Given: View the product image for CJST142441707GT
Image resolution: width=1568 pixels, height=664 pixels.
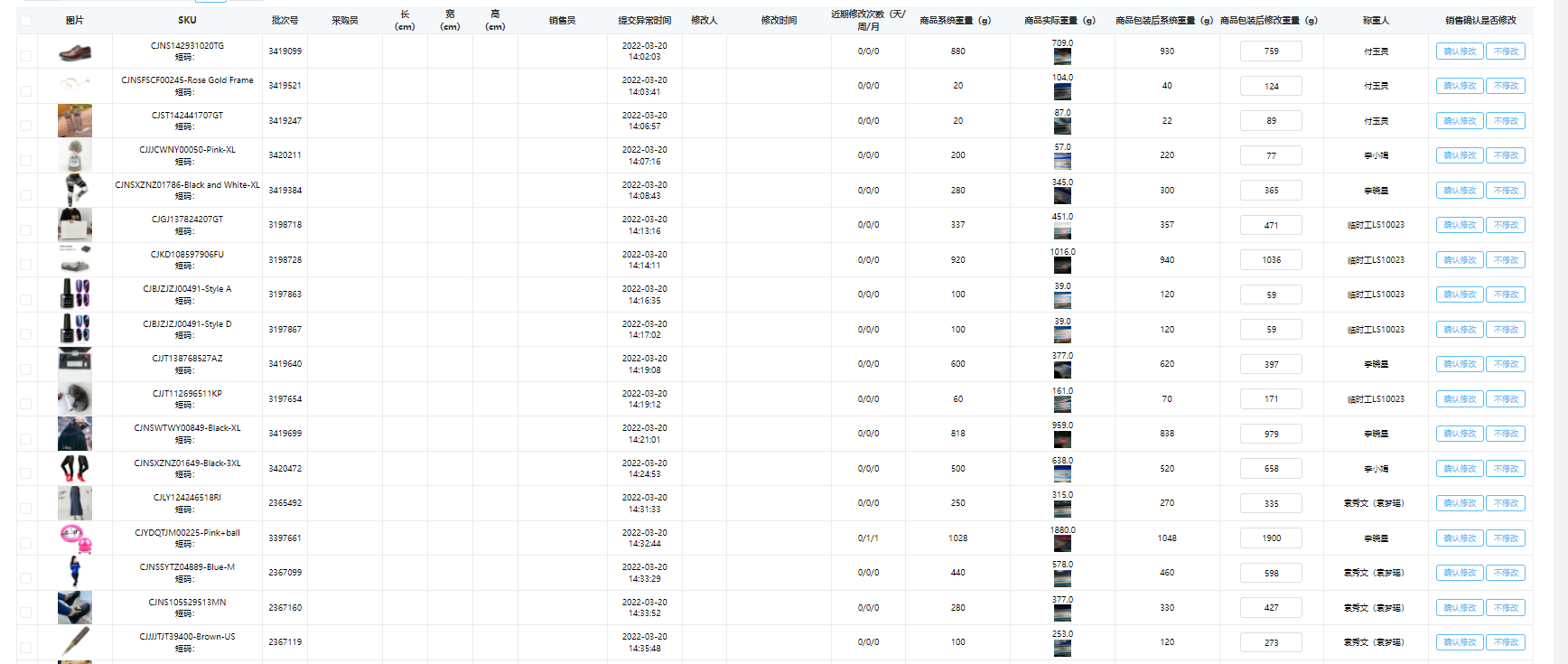Looking at the screenshot, I should (x=75, y=121).
